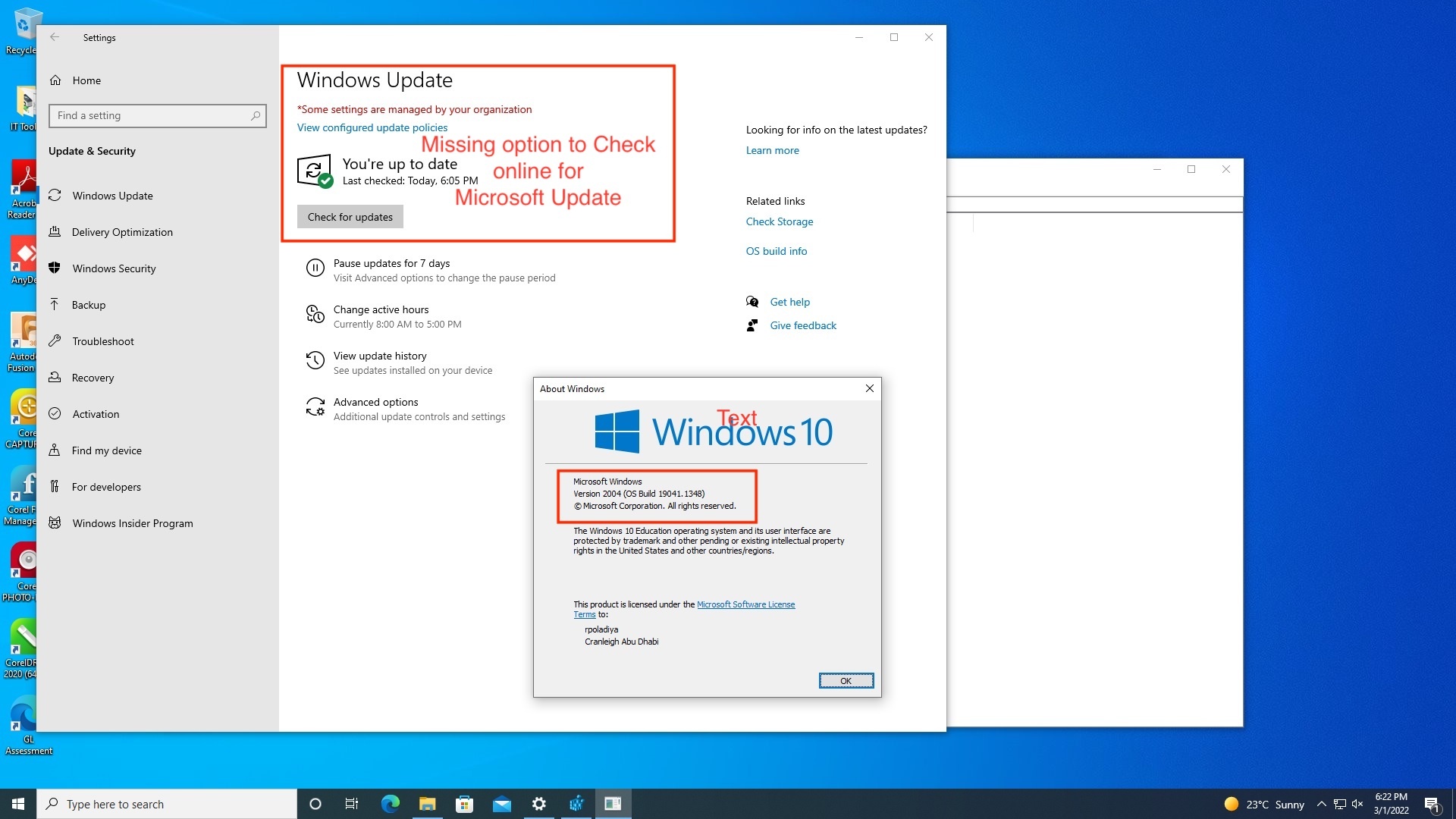Open Microsoft Edge from the taskbar
The width and height of the screenshot is (1456, 819).
click(x=390, y=804)
